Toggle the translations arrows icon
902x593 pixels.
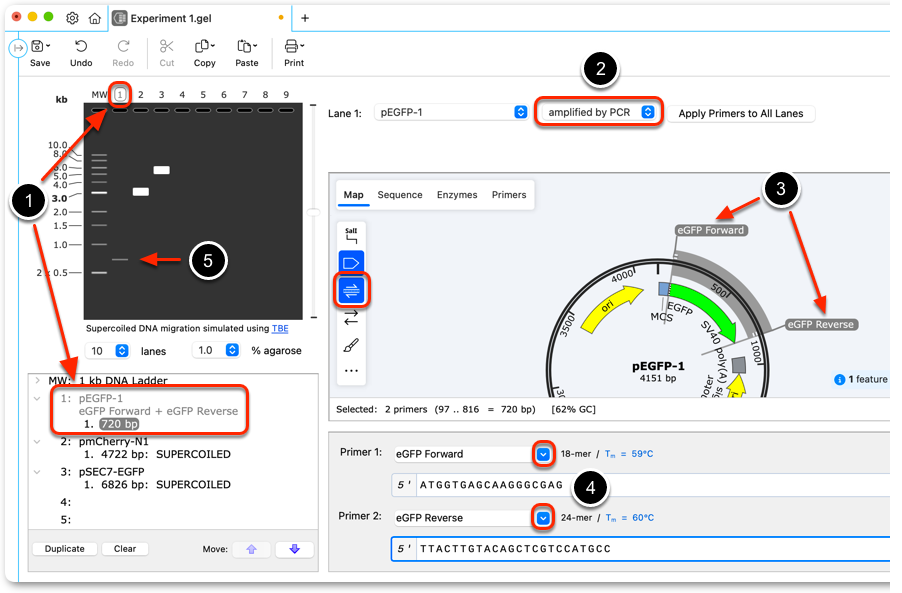(x=351, y=317)
